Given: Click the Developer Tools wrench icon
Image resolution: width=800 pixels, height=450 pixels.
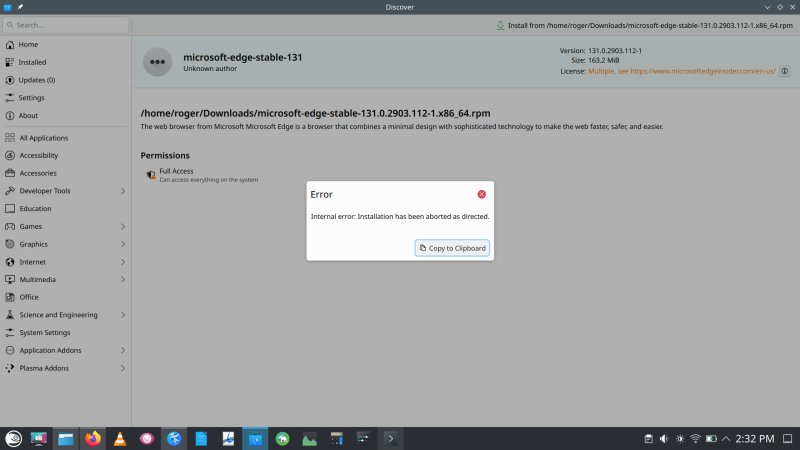Looking at the screenshot, I should pyautogui.click(x=10, y=191).
